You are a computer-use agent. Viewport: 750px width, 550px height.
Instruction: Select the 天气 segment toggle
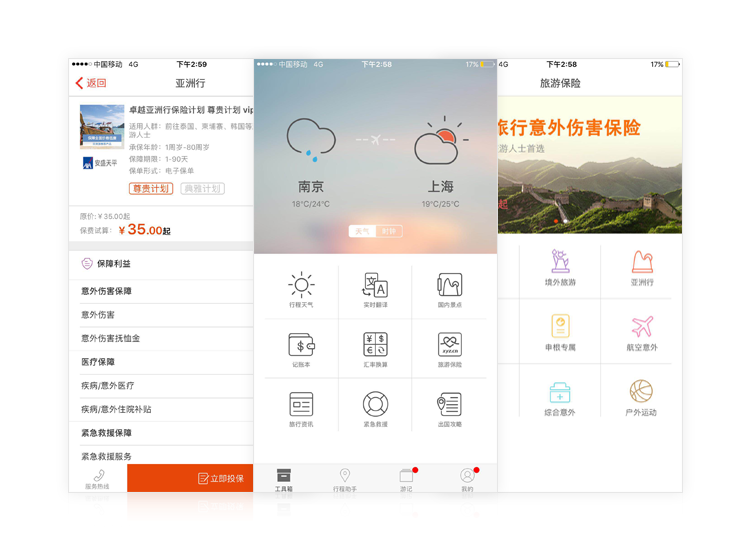pyautogui.click(x=363, y=231)
